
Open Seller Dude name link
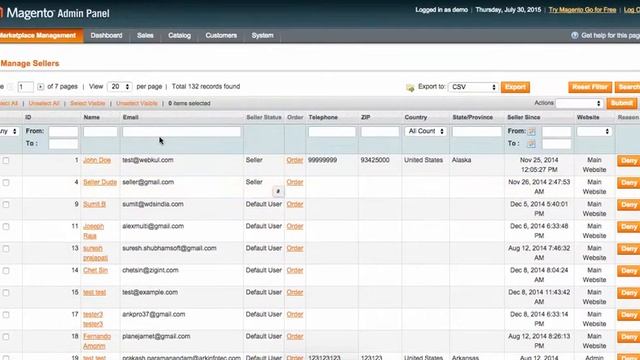[x=100, y=182]
